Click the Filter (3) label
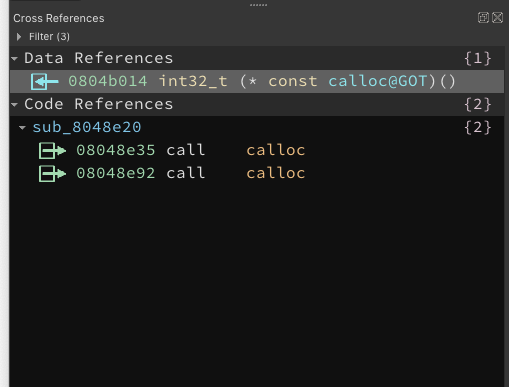The image size is (509, 387). [49, 37]
